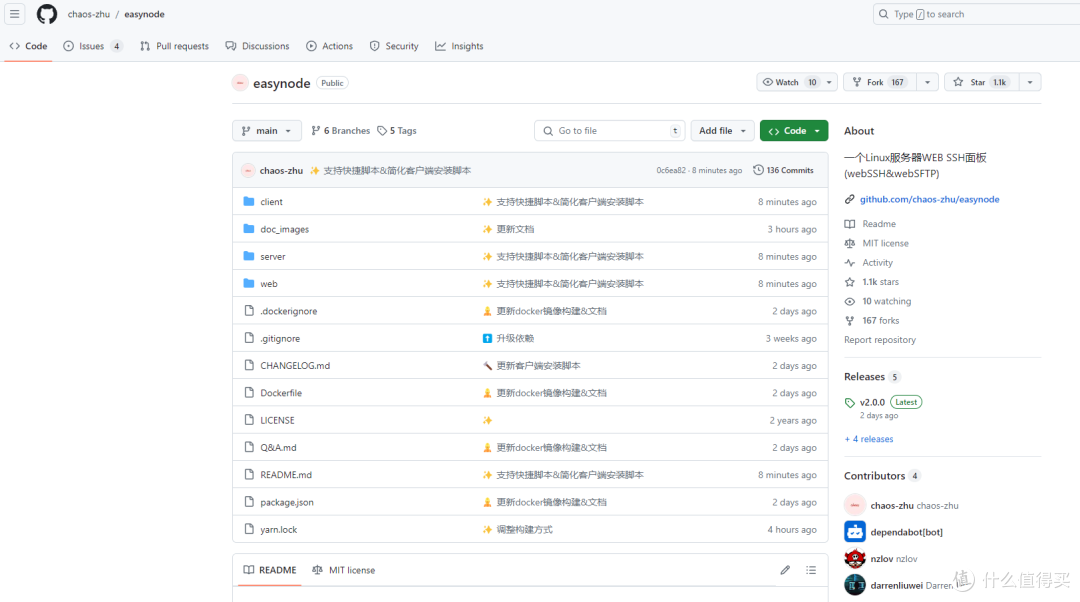Screen dimensions: 1080x602
Task: Expand the Star lists dropdown arrow
Action: [1030, 82]
